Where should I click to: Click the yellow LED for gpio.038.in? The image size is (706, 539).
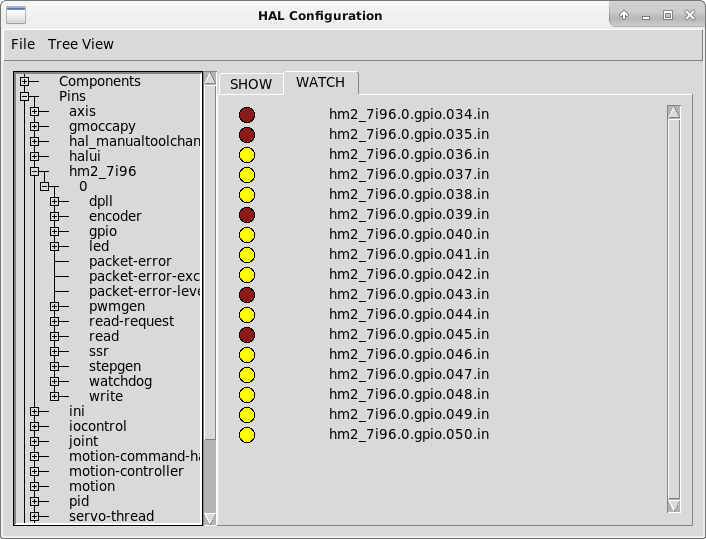click(x=247, y=195)
